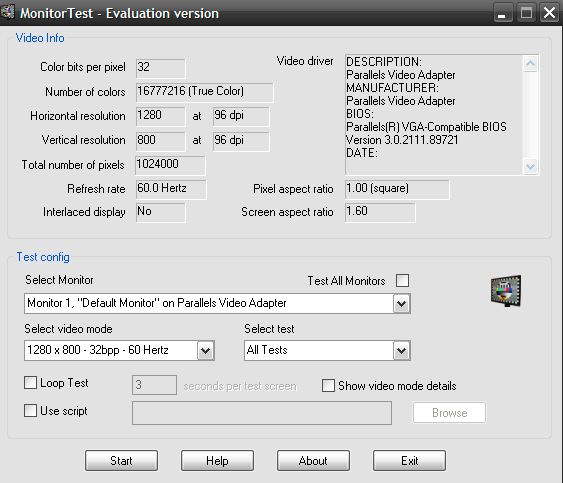This screenshot has height=483, width=563.
Task: Click the 1280 x 800 - 32bpp video mode text
Action: 98,350
